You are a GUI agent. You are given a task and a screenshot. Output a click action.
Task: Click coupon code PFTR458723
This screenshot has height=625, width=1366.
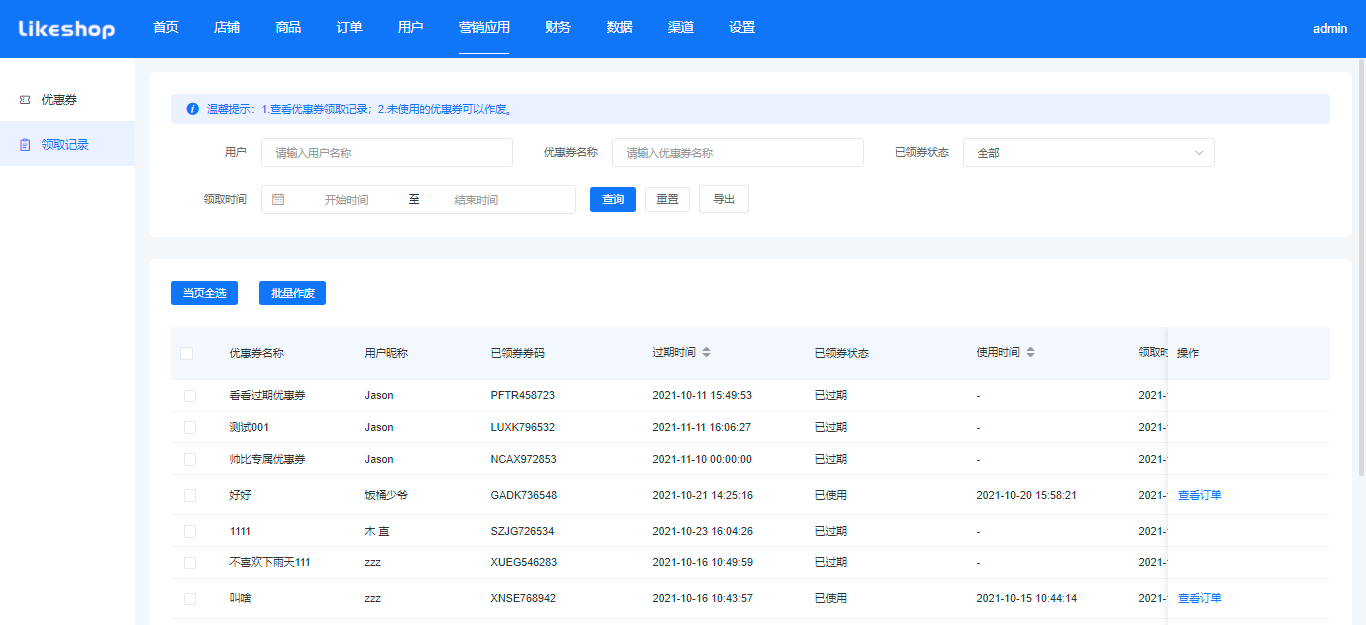click(x=523, y=396)
